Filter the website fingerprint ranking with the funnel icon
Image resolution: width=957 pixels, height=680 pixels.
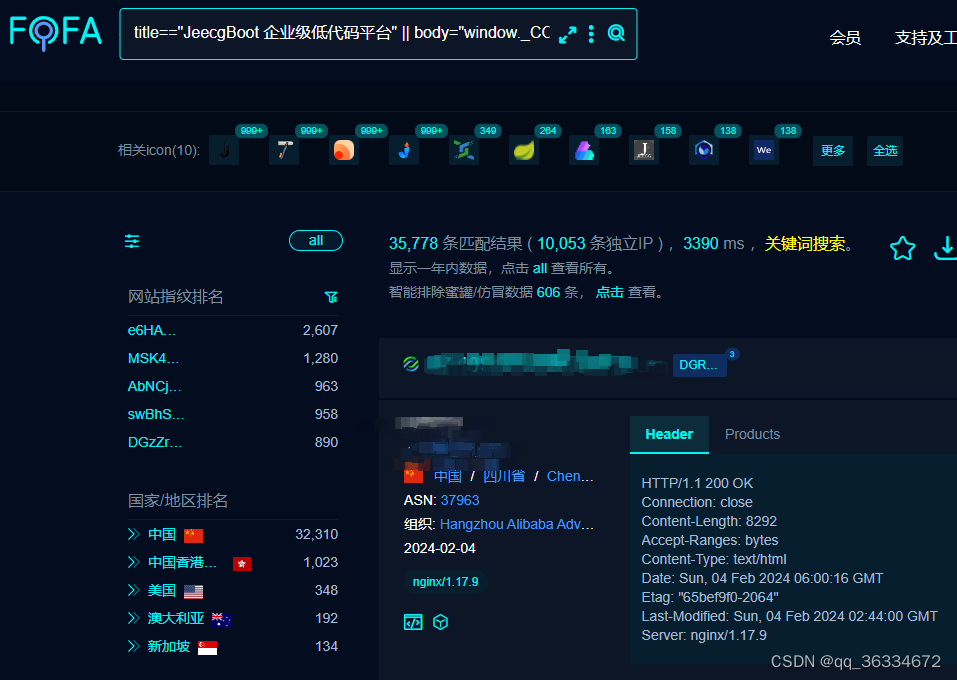tap(331, 297)
